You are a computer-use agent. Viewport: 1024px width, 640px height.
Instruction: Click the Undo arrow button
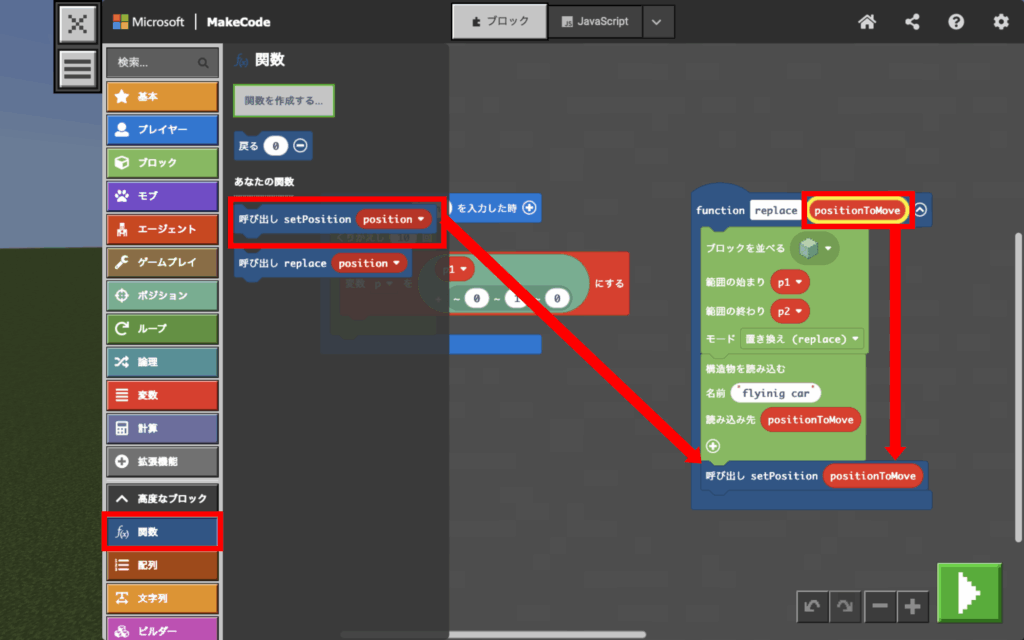811,606
